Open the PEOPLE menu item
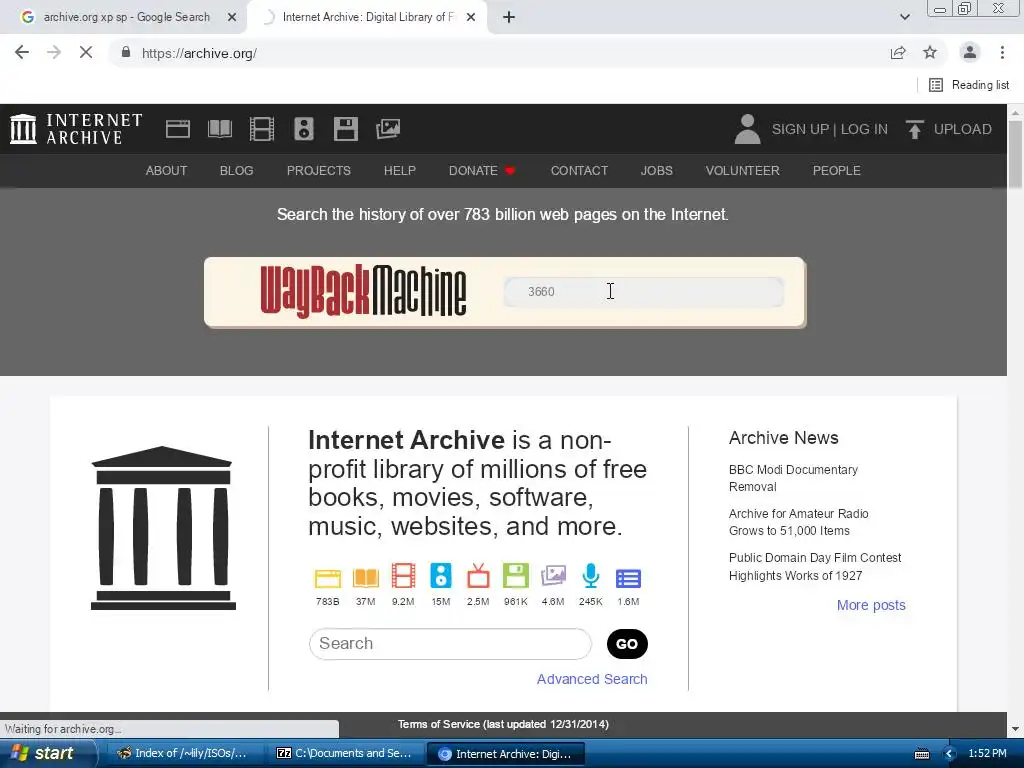The image size is (1024, 768). pyautogui.click(x=837, y=170)
